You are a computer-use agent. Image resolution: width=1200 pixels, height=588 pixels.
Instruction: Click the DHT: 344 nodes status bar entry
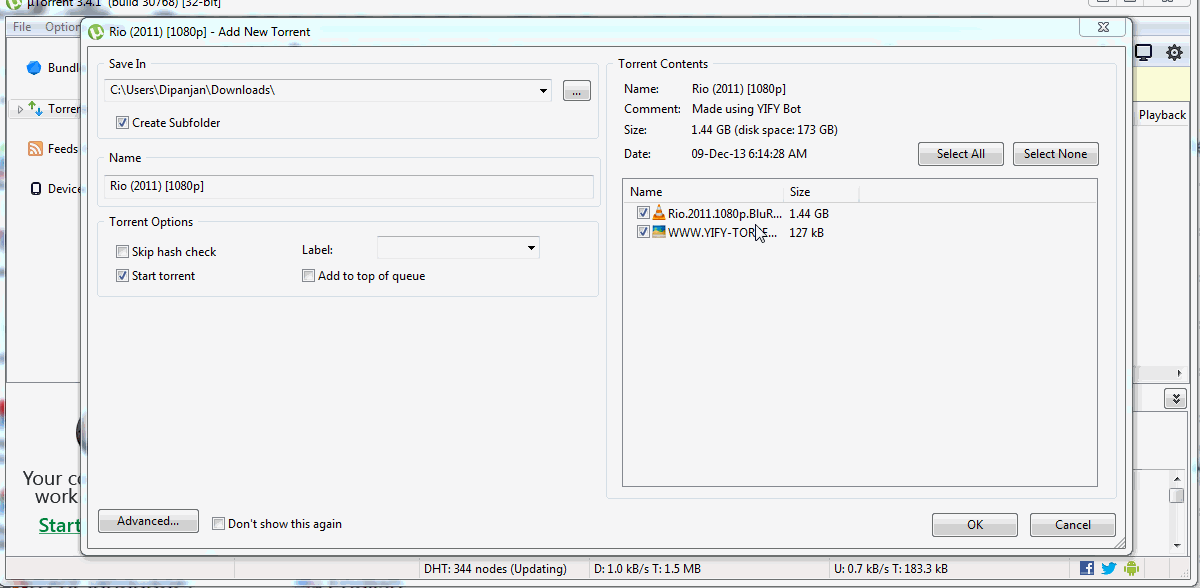tap(495, 569)
